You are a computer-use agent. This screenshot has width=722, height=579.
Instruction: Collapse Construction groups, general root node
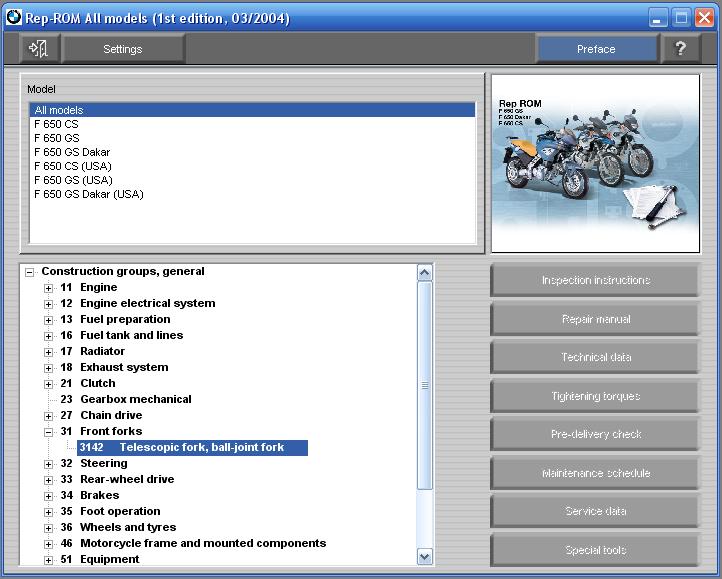[30, 272]
